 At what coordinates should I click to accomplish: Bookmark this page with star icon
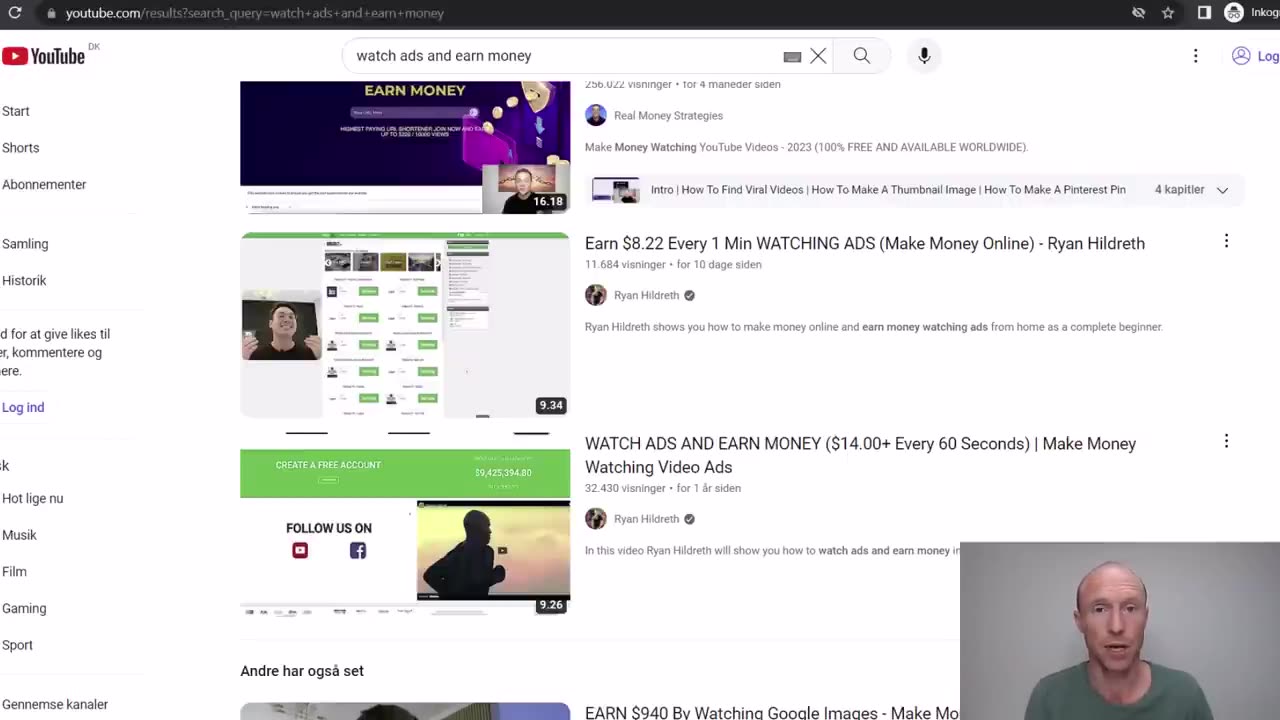pos(1168,13)
